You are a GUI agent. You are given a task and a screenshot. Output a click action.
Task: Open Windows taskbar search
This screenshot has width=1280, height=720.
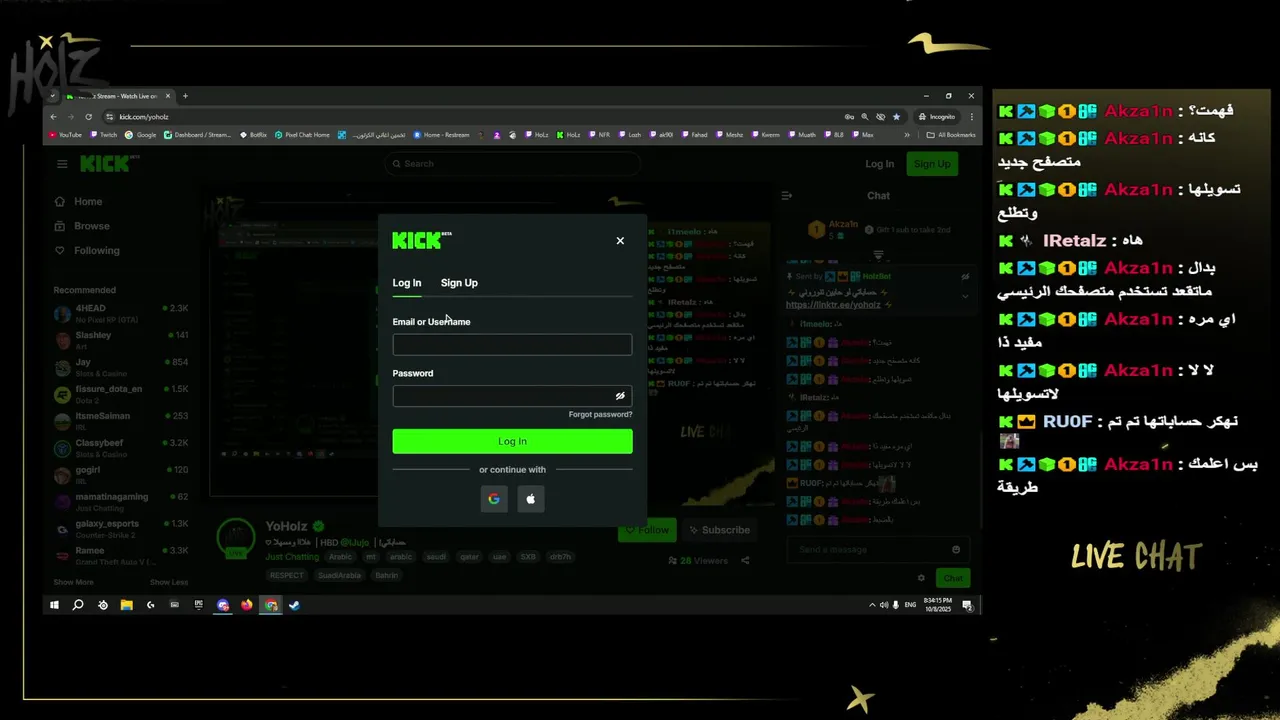78,605
